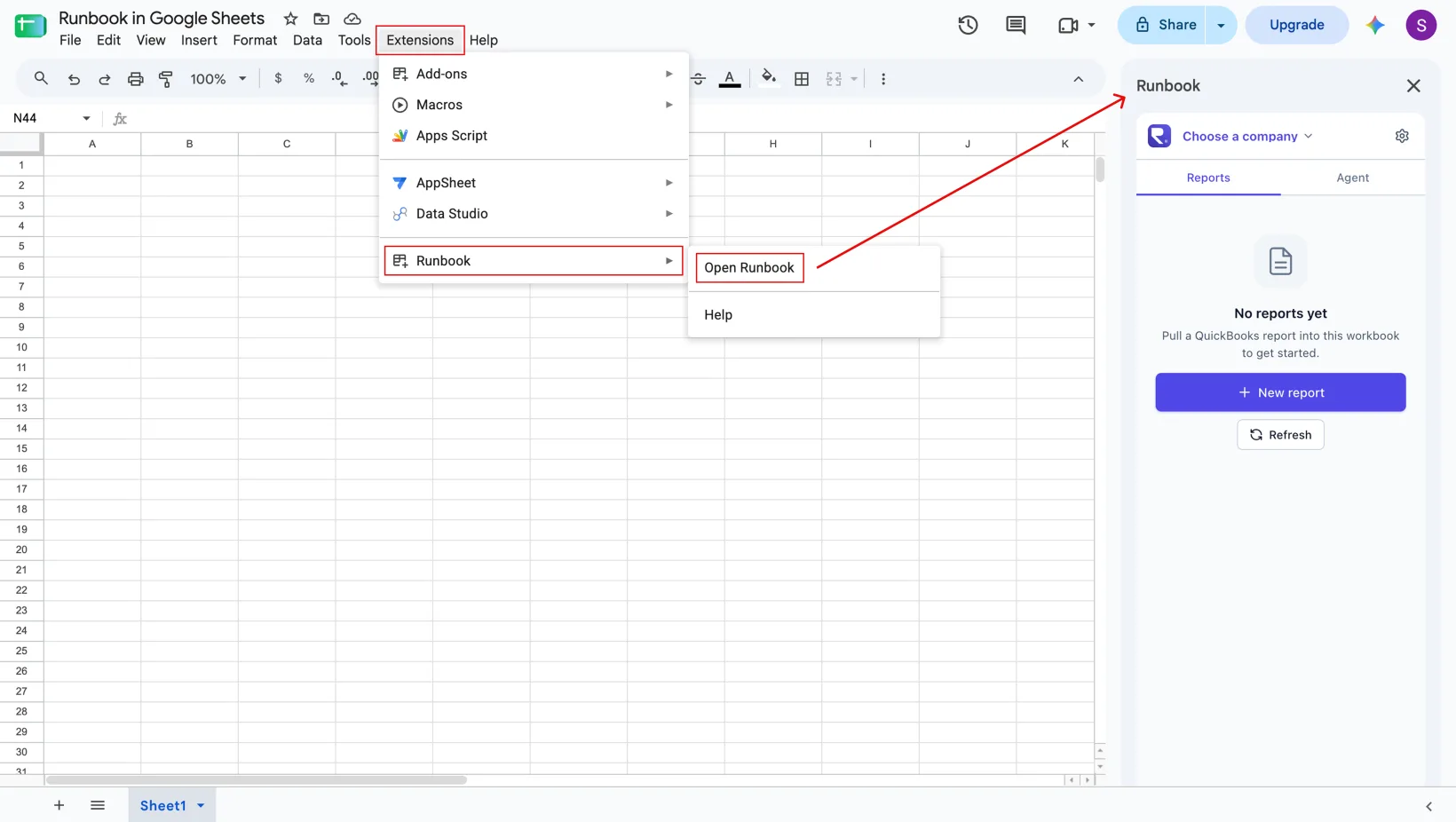Star the document with the star icon
Screen dimensions: 1456x822
pos(290,19)
